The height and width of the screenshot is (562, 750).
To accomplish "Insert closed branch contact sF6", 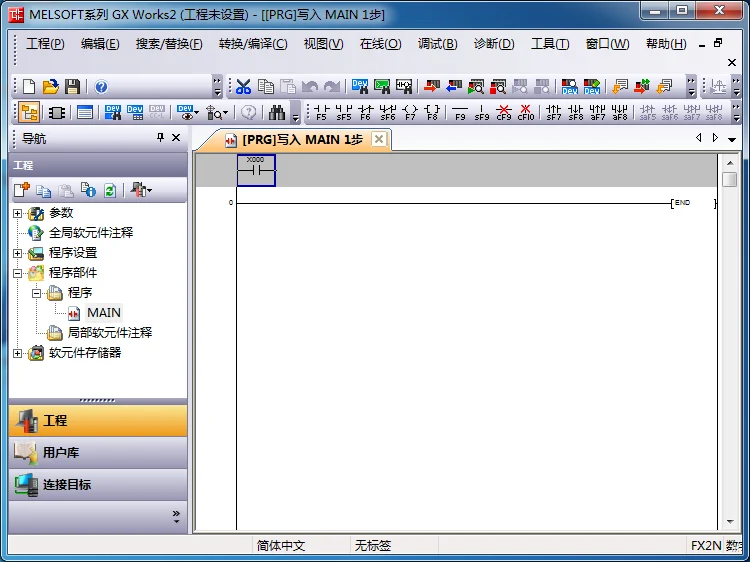I will [x=387, y=113].
